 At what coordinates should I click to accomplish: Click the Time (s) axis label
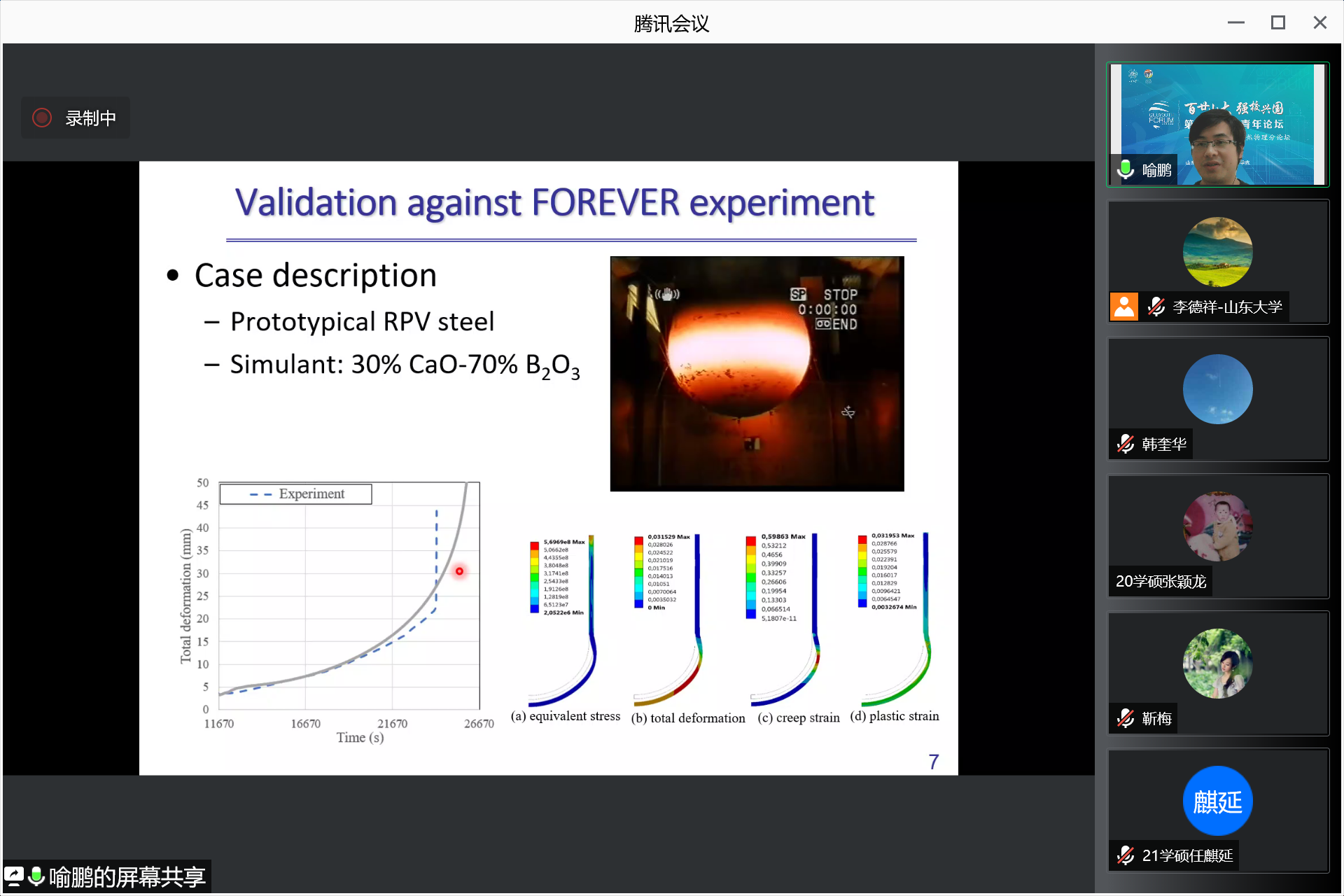(360, 738)
